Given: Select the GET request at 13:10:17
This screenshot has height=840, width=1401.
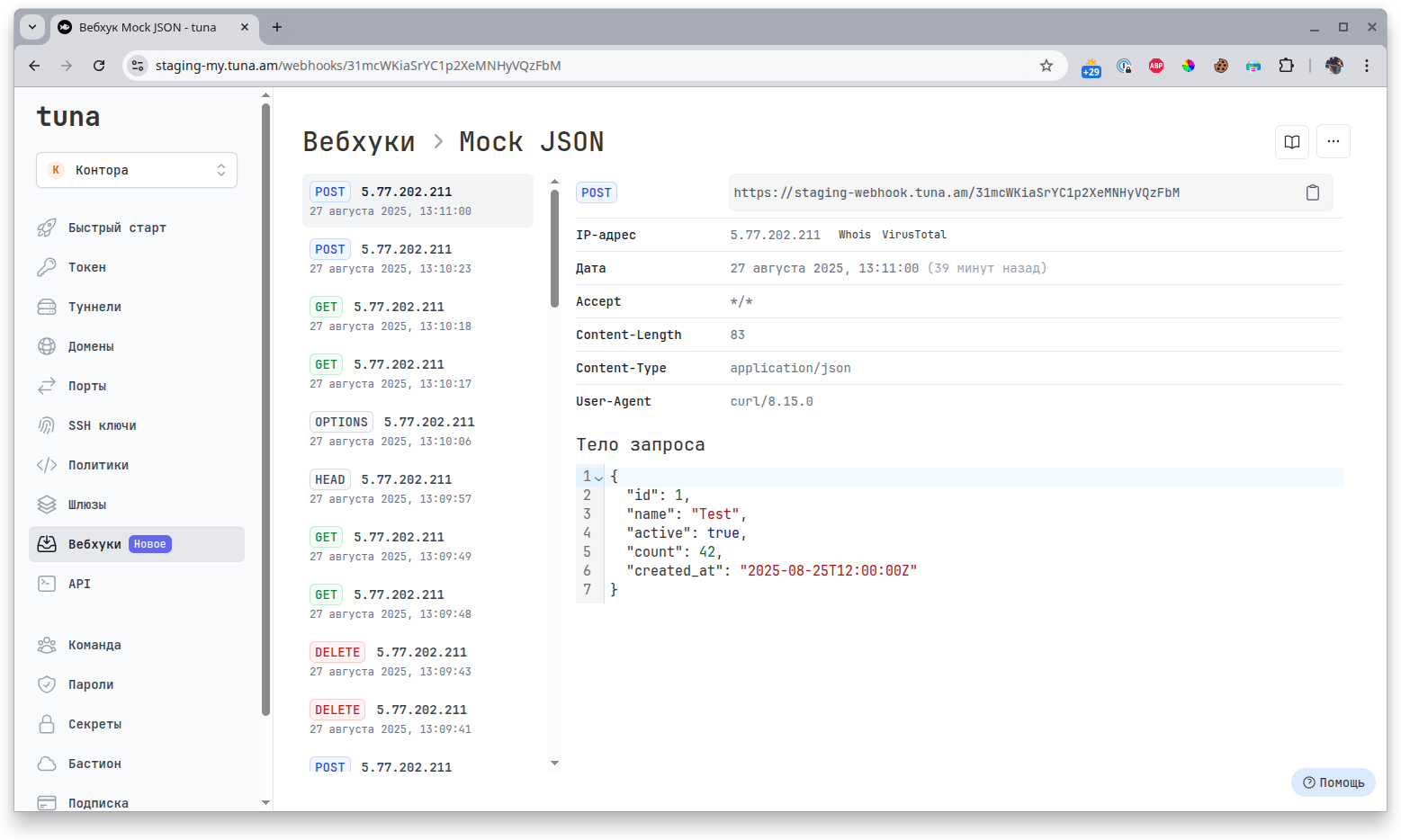Looking at the screenshot, I should [418, 373].
